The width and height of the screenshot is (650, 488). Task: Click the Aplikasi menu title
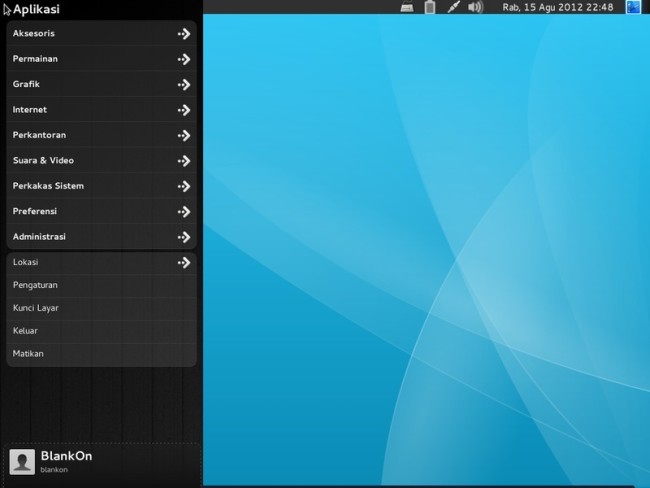(x=36, y=9)
